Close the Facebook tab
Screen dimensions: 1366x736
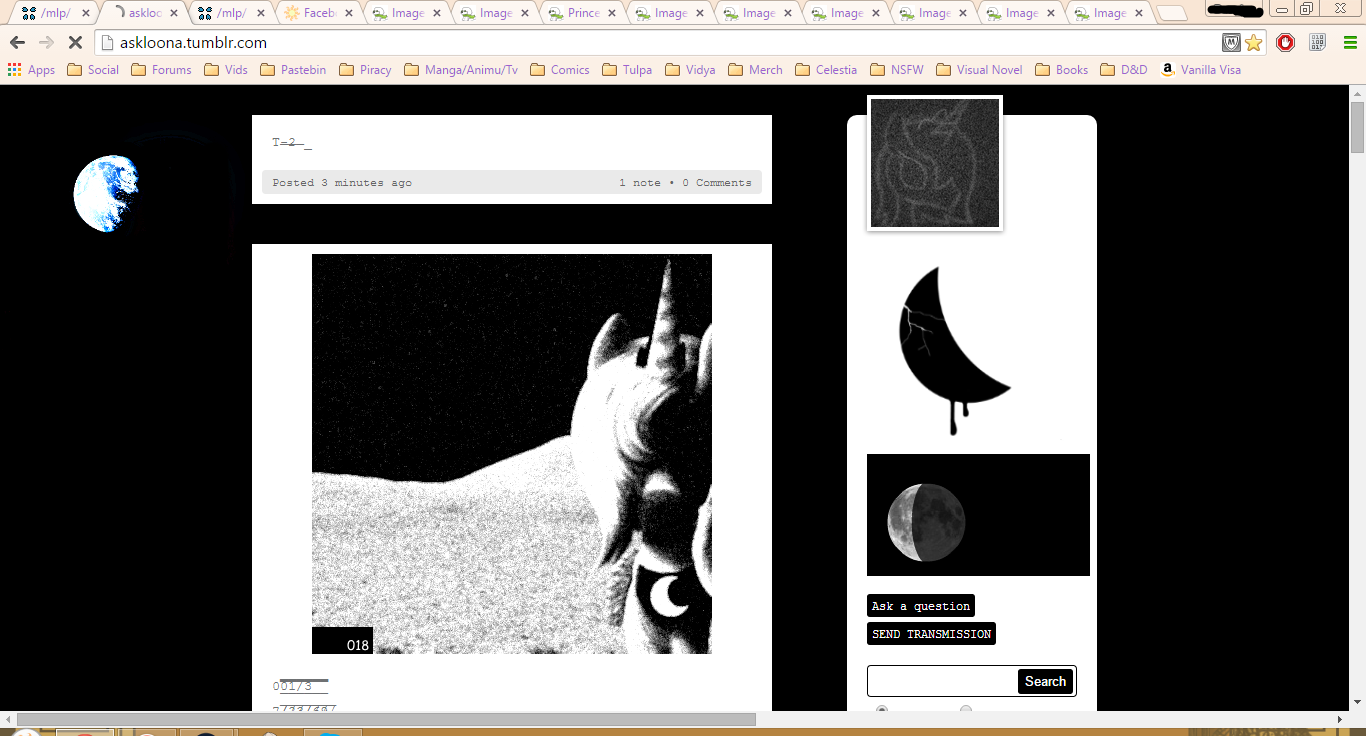pos(349,13)
